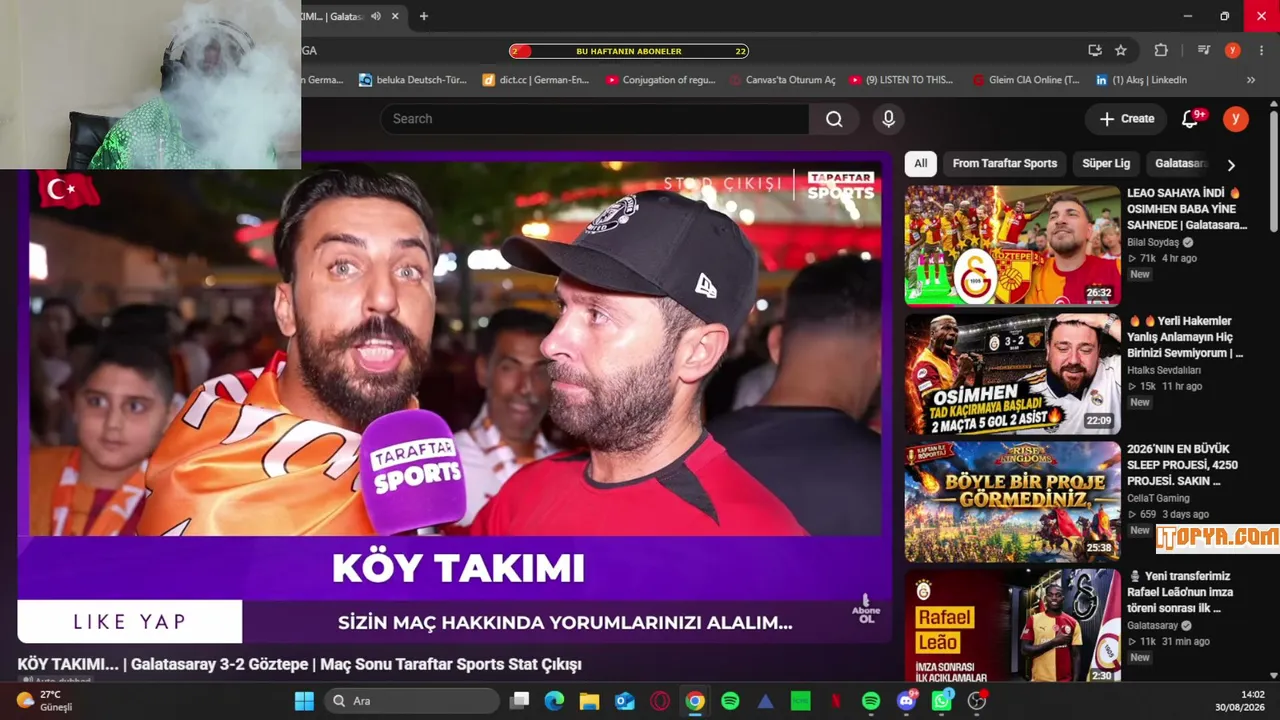Open the Rise of Kingdoms video thumbnail
Viewport: 1280px width, 720px height.
click(1013, 502)
